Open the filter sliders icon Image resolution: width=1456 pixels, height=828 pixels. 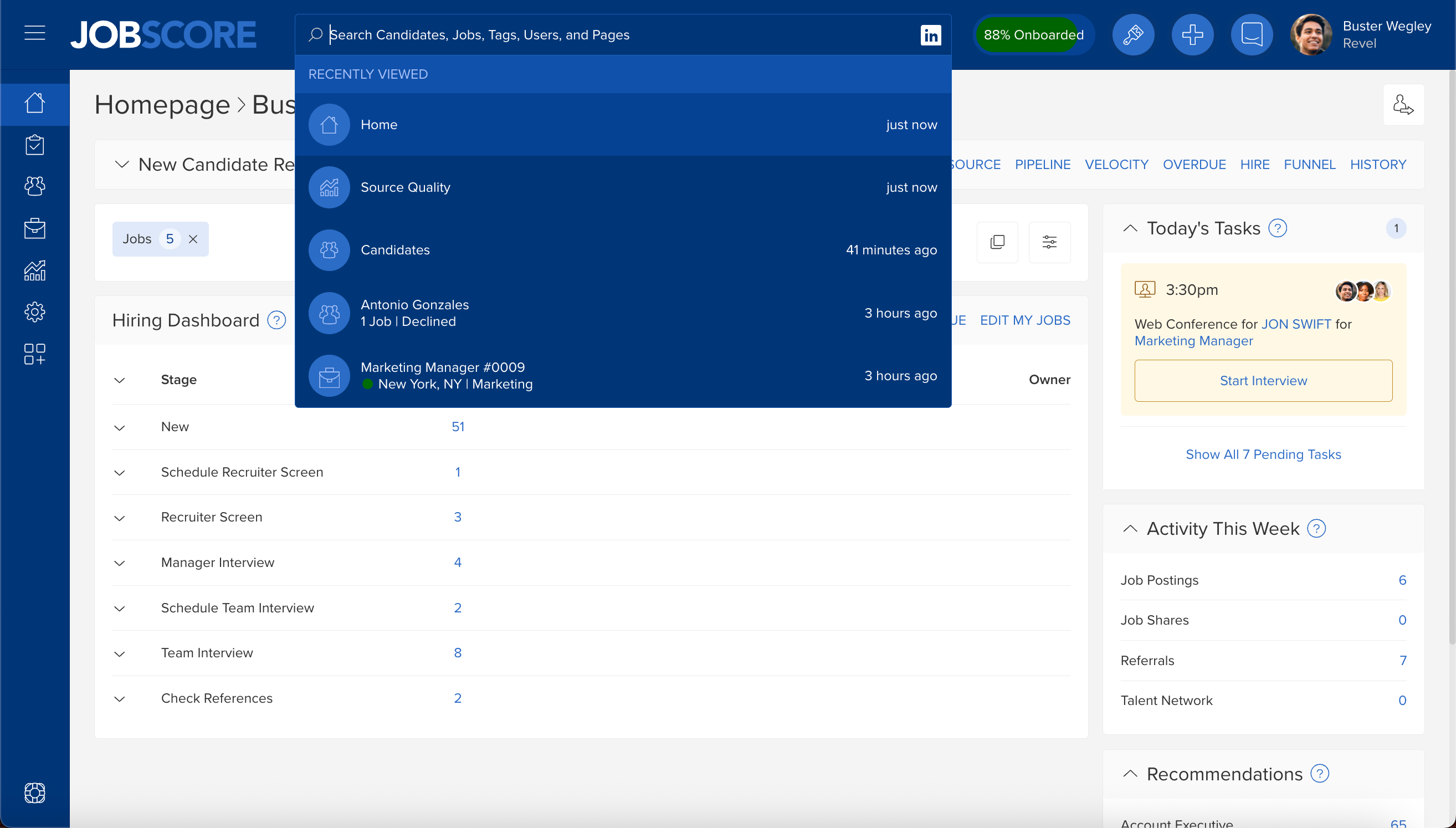[x=1049, y=242]
